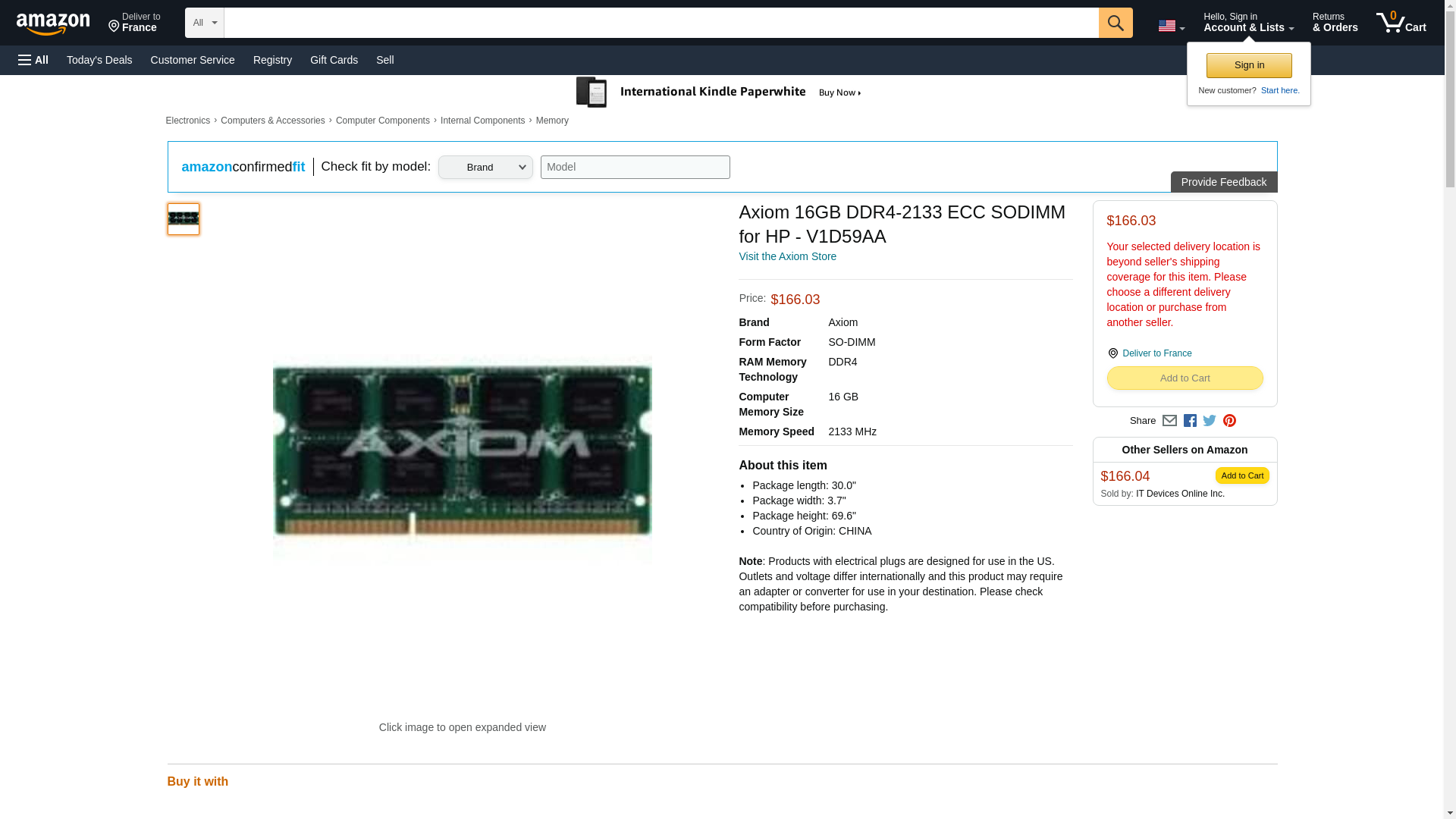Select the memory module thumbnail
1456x819 pixels.
(x=184, y=219)
